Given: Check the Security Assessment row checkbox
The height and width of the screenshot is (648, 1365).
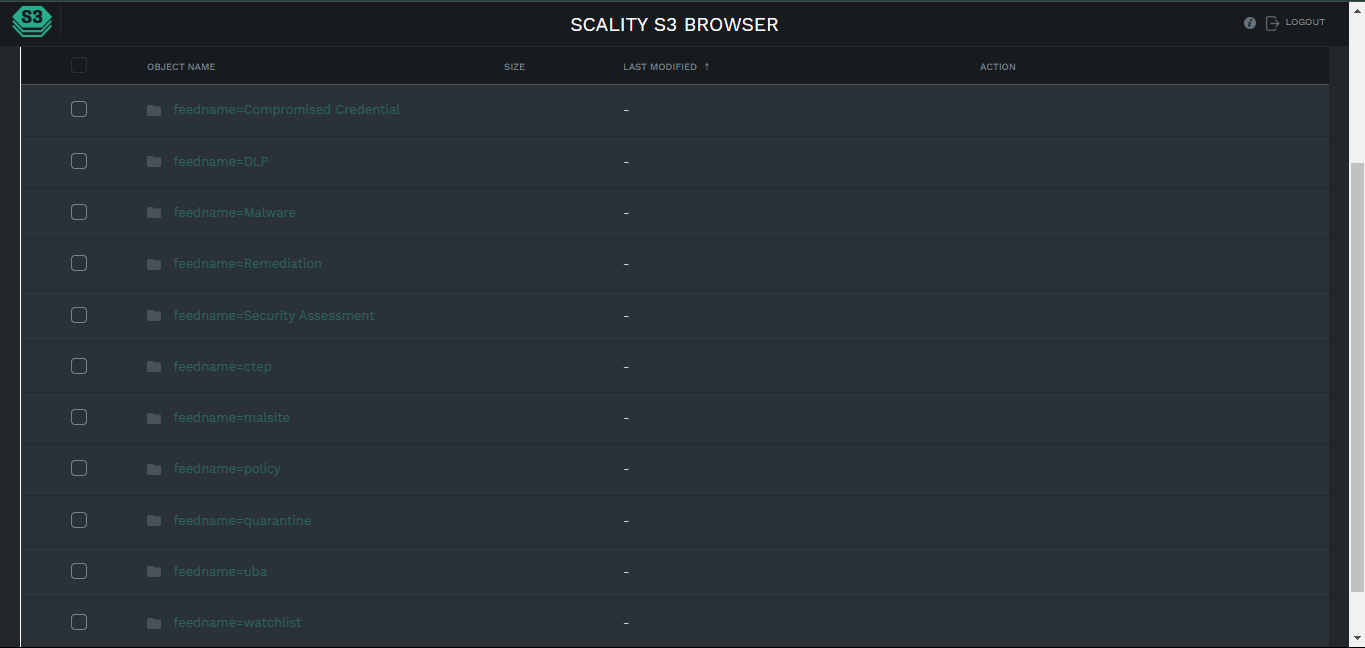Looking at the screenshot, I should [79, 315].
